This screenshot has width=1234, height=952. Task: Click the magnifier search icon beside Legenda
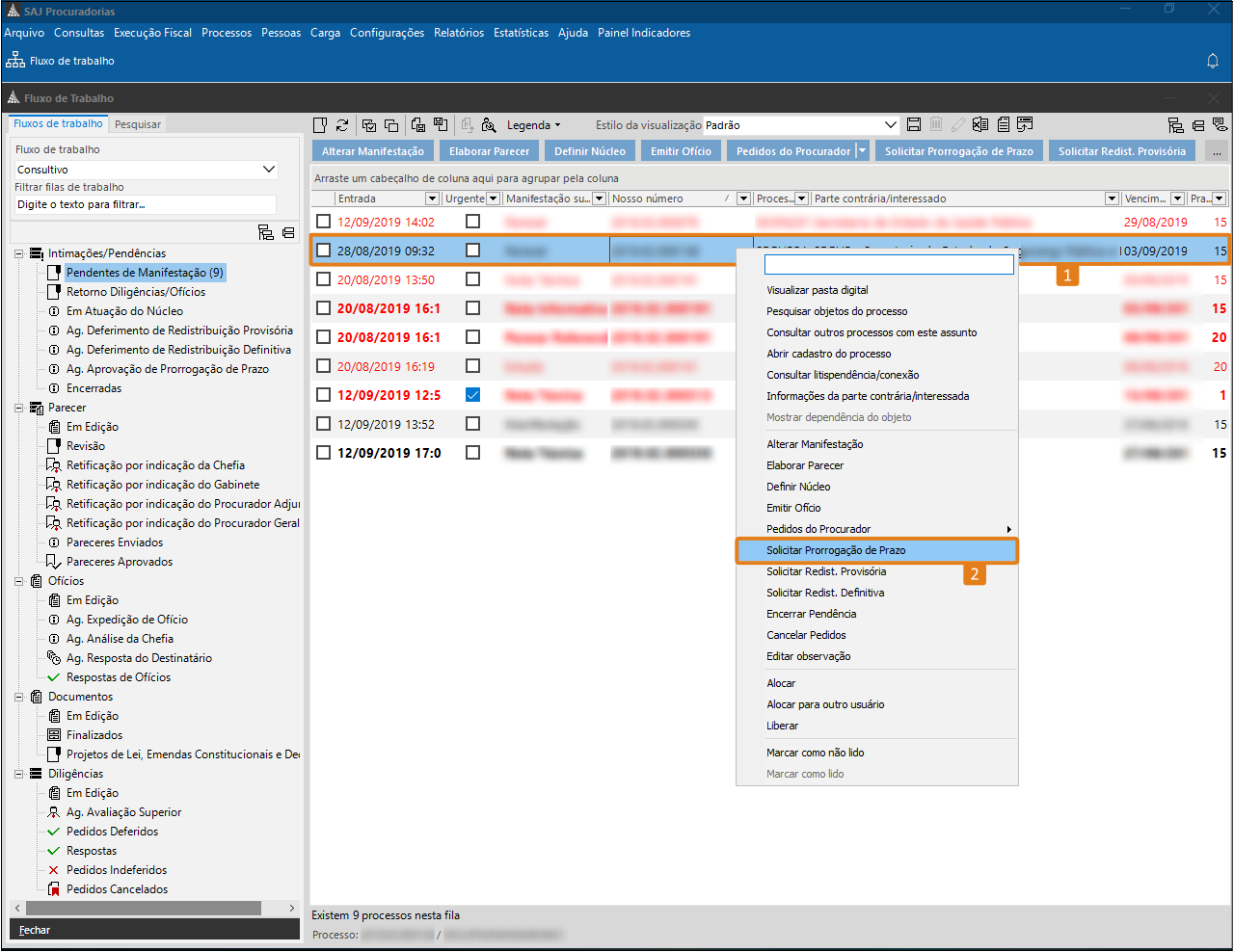point(489,125)
